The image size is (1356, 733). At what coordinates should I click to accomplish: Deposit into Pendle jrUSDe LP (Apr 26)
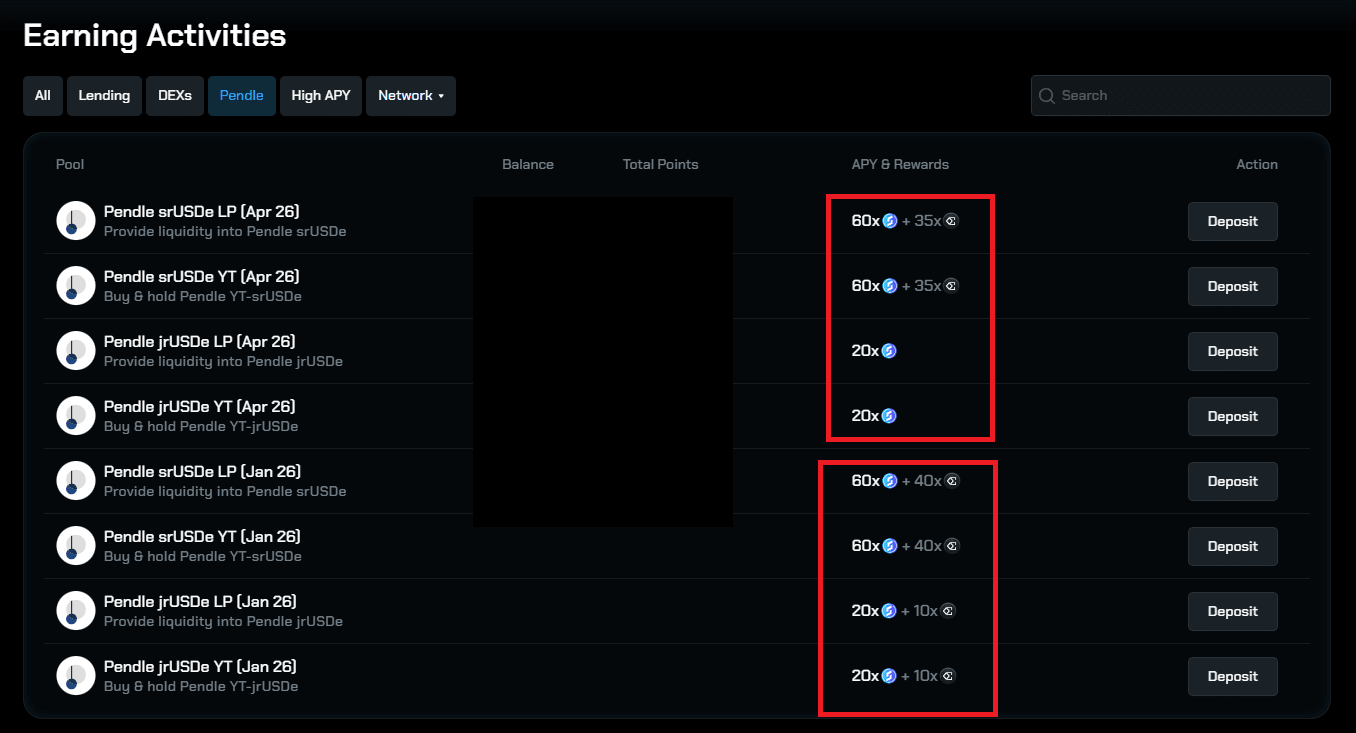click(1233, 351)
